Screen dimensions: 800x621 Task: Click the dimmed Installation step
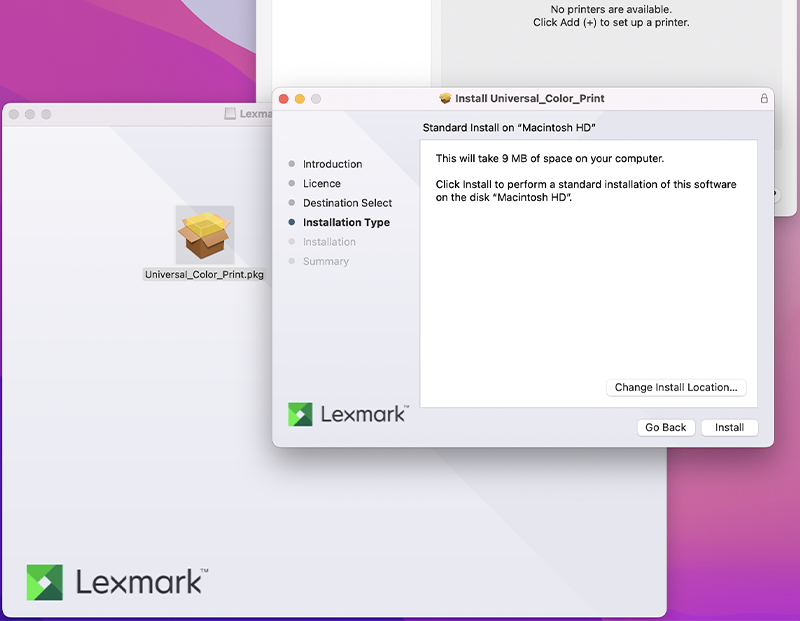tap(329, 242)
